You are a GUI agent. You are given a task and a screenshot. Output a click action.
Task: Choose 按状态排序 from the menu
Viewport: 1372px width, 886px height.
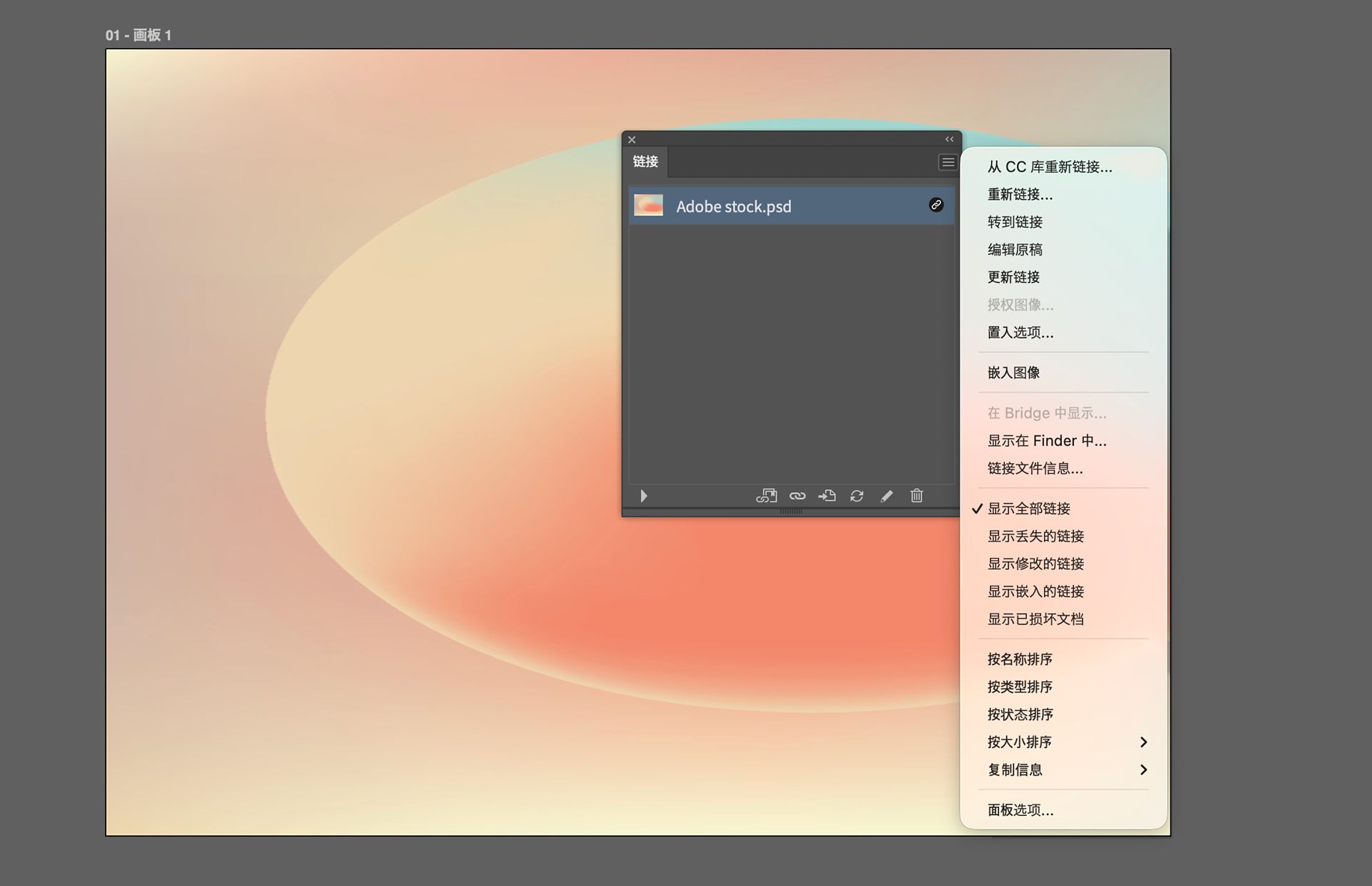[x=1063, y=715]
